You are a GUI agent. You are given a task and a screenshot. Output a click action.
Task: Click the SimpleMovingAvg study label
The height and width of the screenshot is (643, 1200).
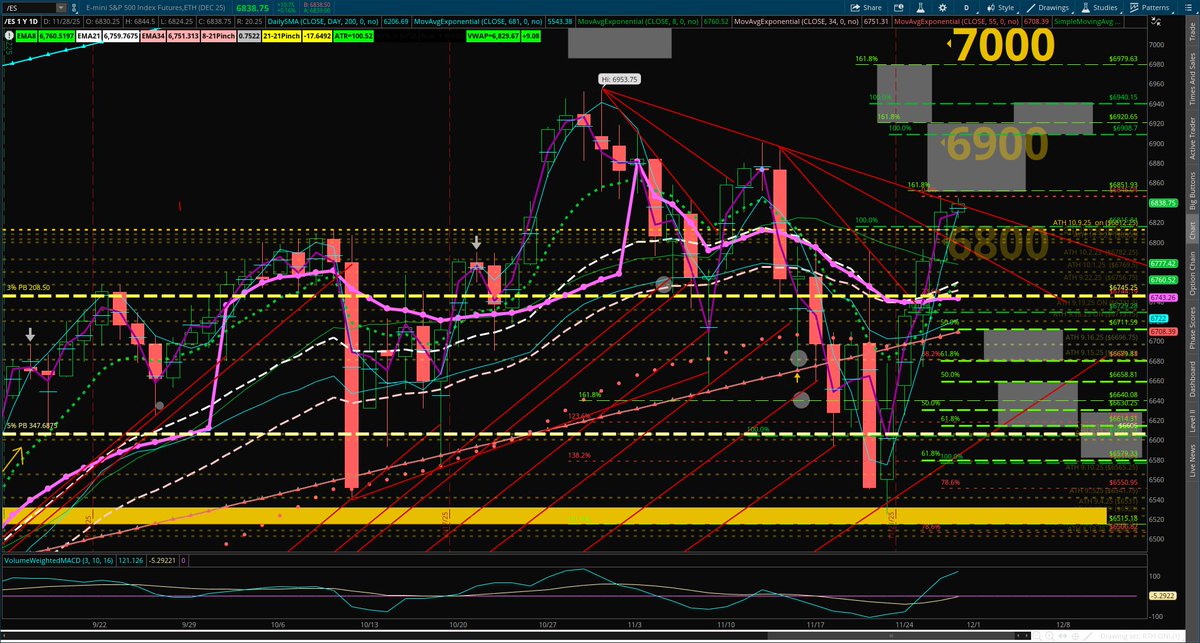(1088, 22)
